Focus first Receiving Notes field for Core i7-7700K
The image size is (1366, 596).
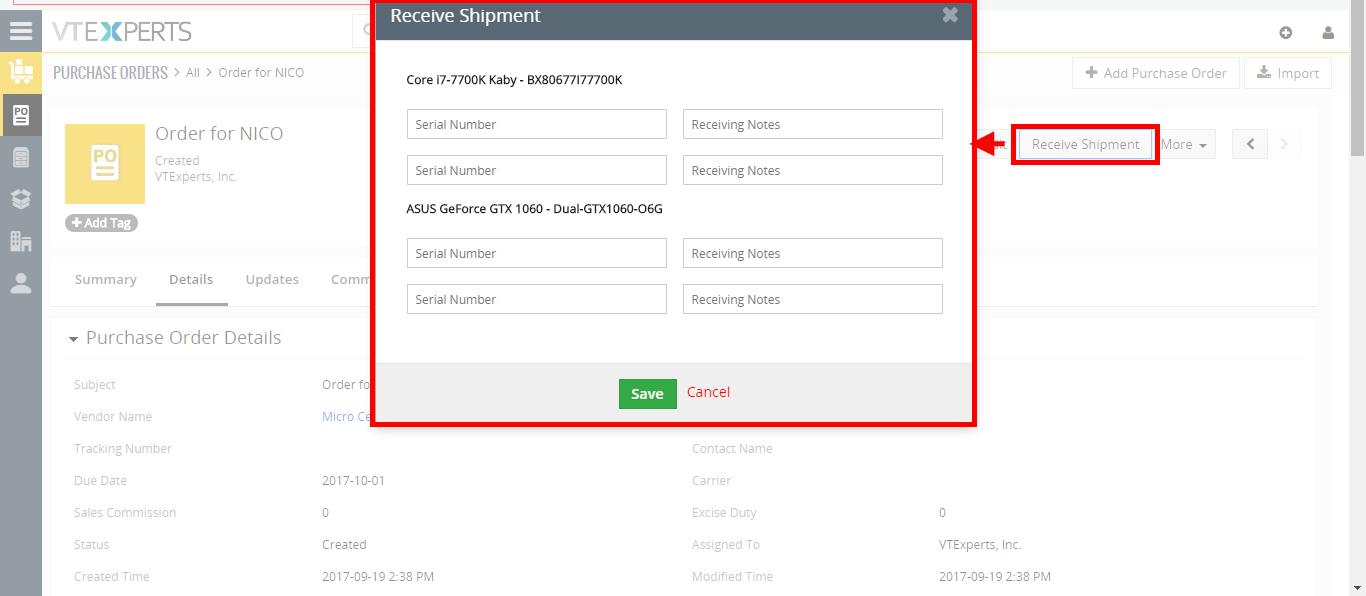coord(813,124)
